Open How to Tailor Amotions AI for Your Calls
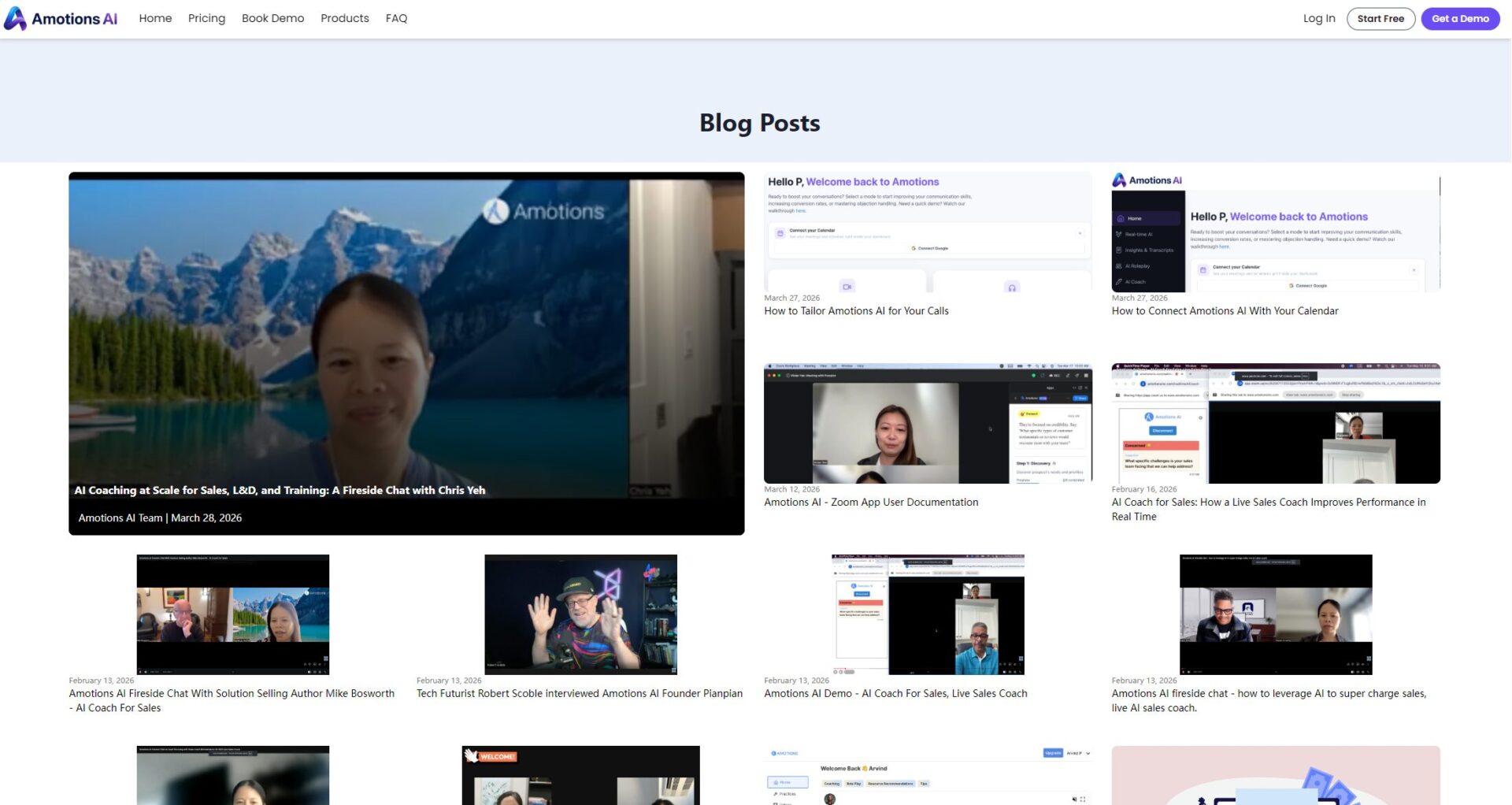The height and width of the screenshot is (805, 1512). point(856,311)
